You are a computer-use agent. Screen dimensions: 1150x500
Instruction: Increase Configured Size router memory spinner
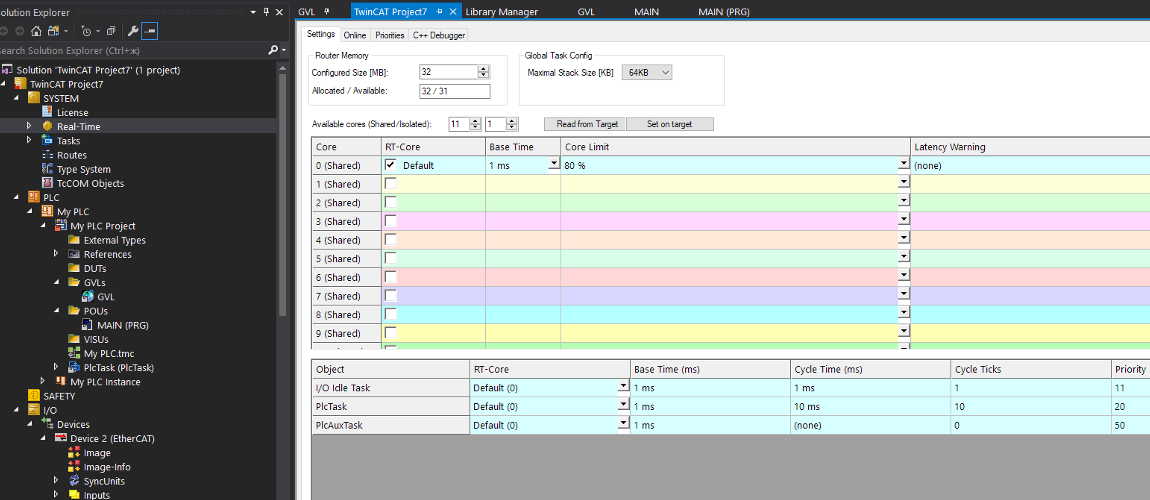(483, 69)
